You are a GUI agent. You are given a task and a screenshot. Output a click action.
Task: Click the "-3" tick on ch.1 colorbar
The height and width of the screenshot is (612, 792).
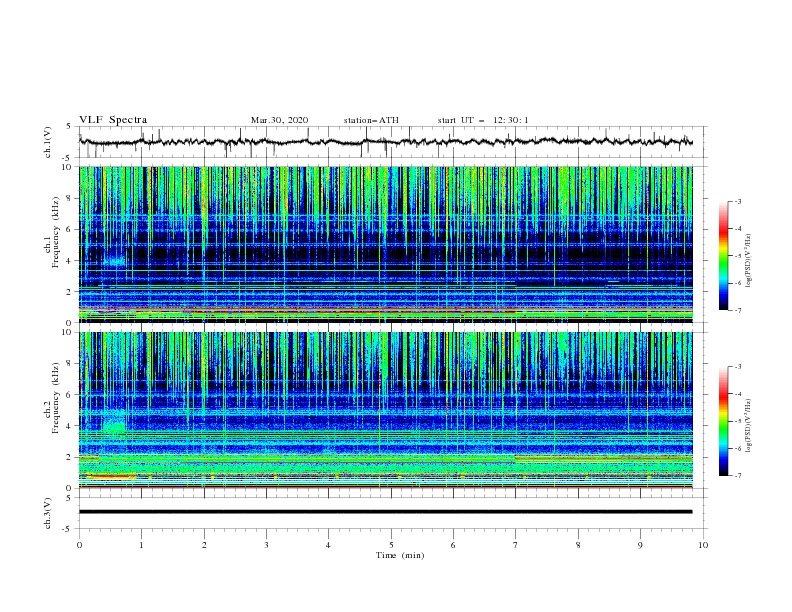click(738, 201)
